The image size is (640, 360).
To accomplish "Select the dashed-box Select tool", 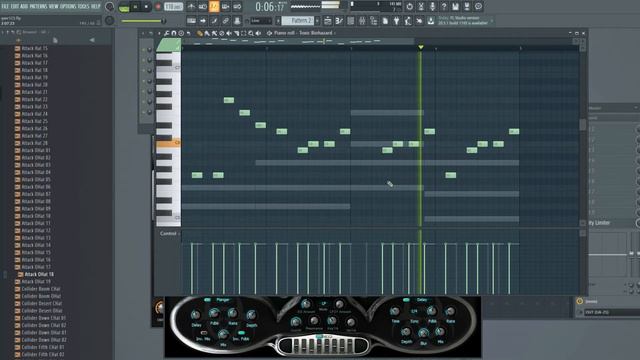I will (244, 33).
